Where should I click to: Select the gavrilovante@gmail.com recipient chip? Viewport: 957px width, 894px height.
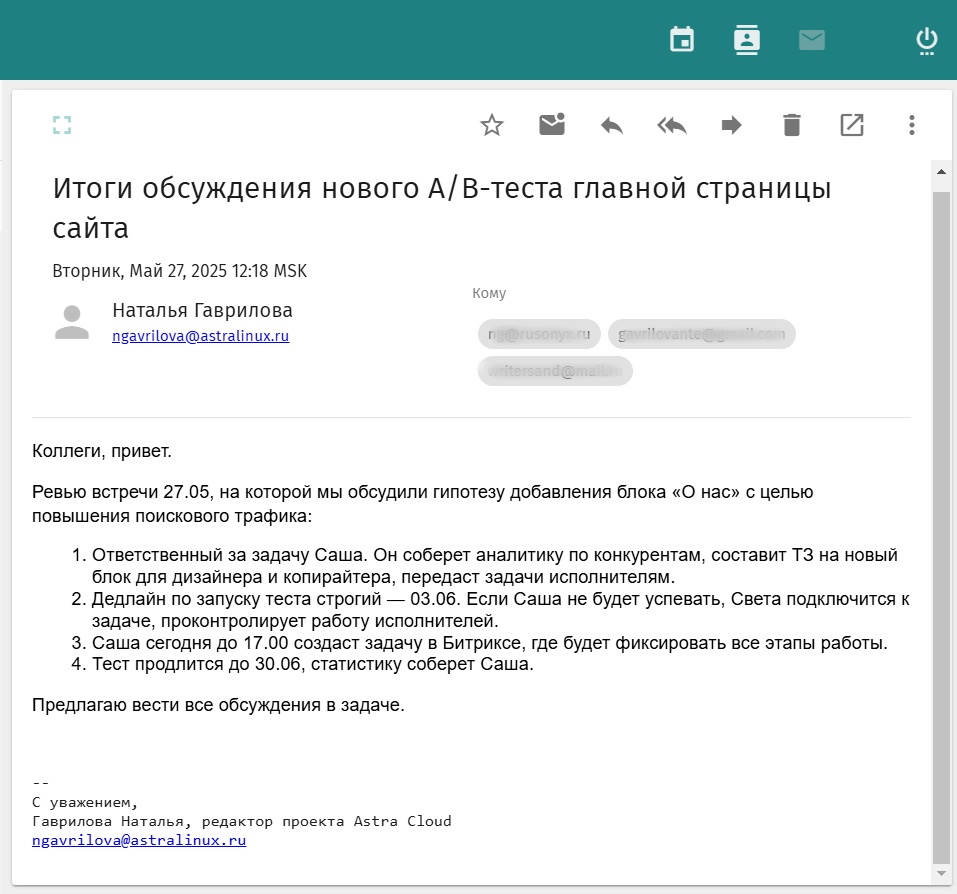[701, 334]
